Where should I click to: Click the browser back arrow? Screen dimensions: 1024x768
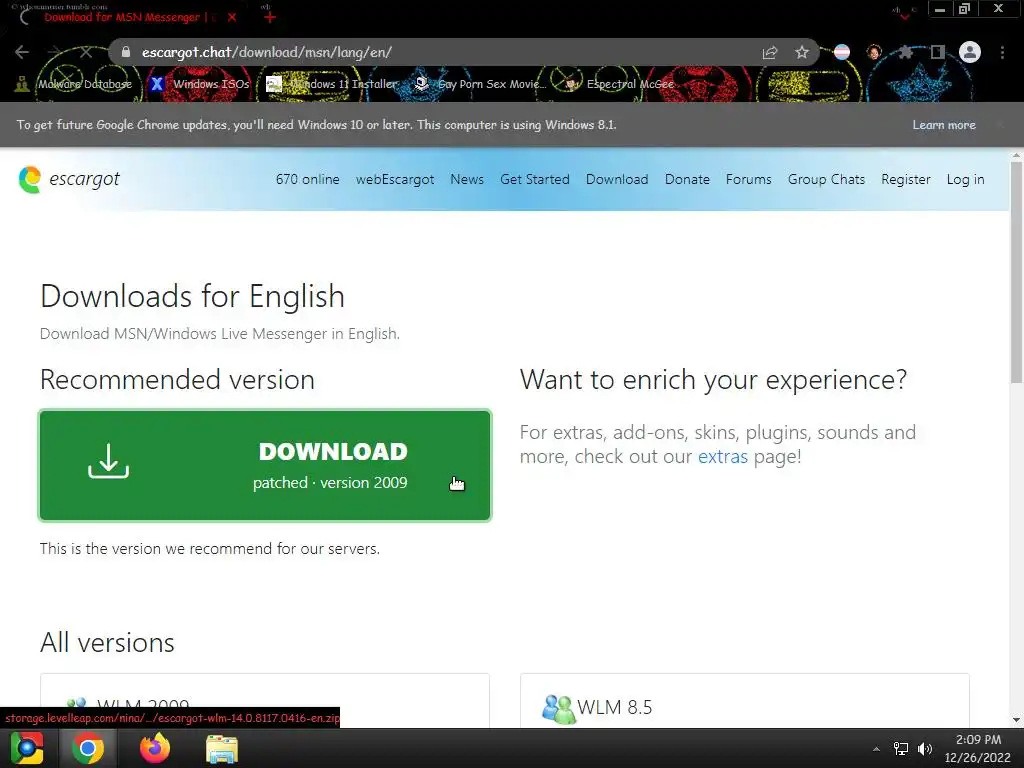click(22, 52)
